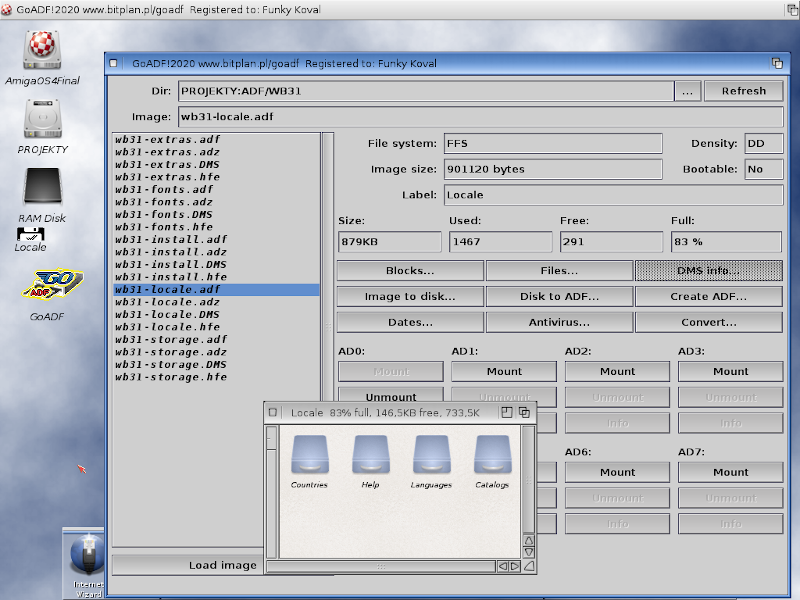
Task: Open the Catalogs drawer in Locale window
Action: tap(492, 455)
